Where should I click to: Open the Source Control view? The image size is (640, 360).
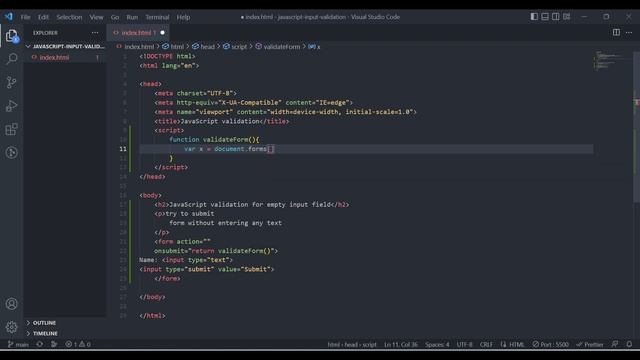[x=12, y=82]
